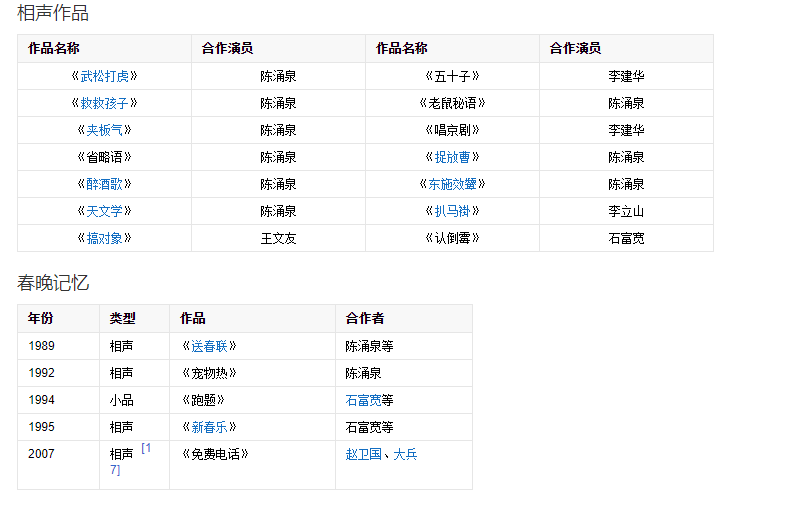Click the 救救孩子 work link
Screen dimensions: 810x507
coord(104,103)
